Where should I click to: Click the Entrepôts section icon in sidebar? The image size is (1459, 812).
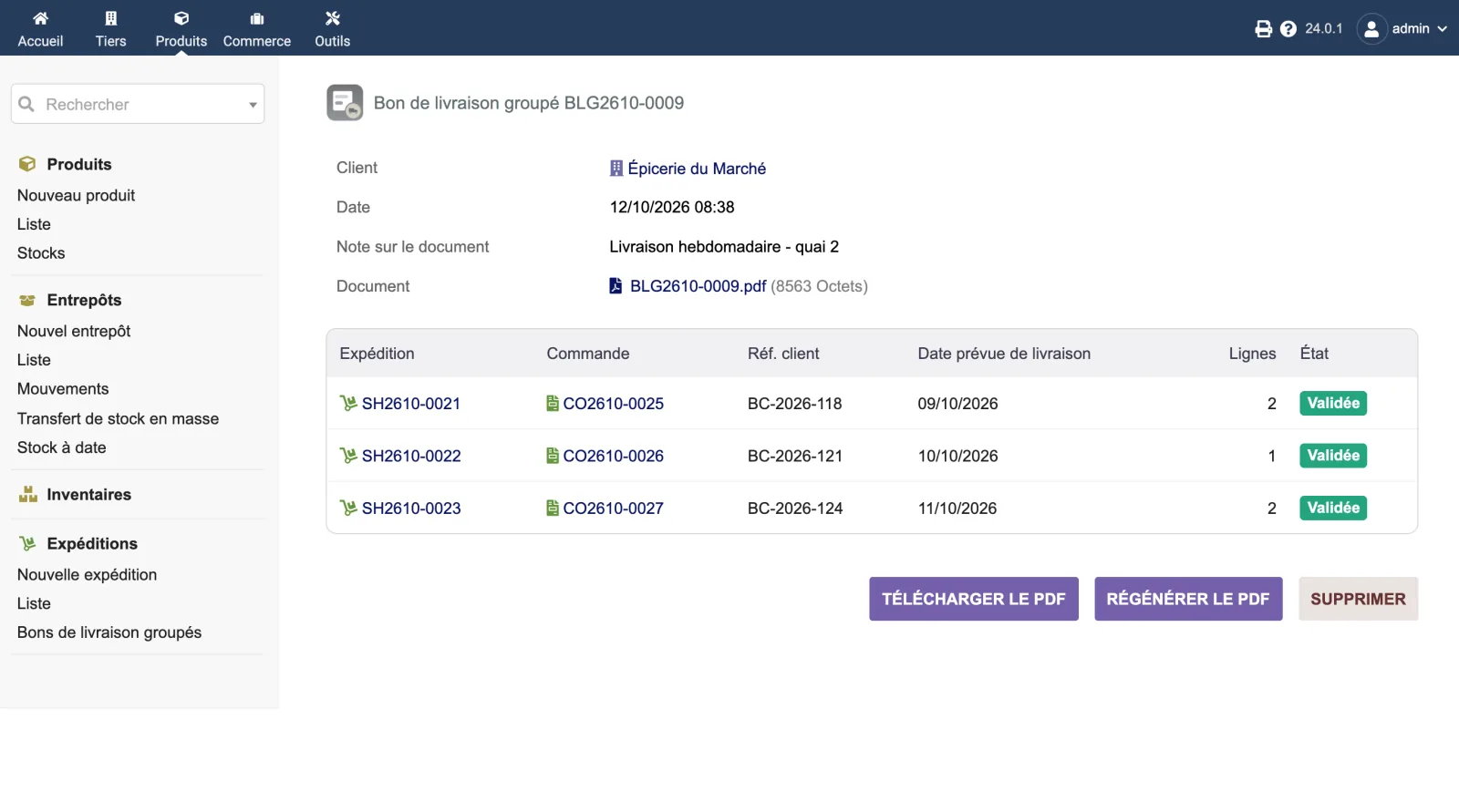27,300
